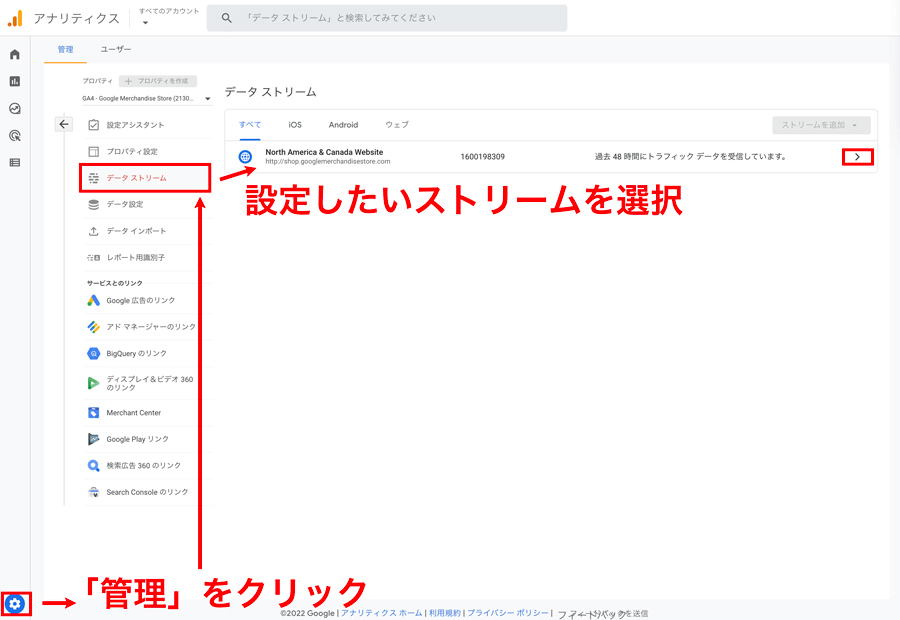Open データ ストリーム menu item
900x620 pixels.
point(145,178)
